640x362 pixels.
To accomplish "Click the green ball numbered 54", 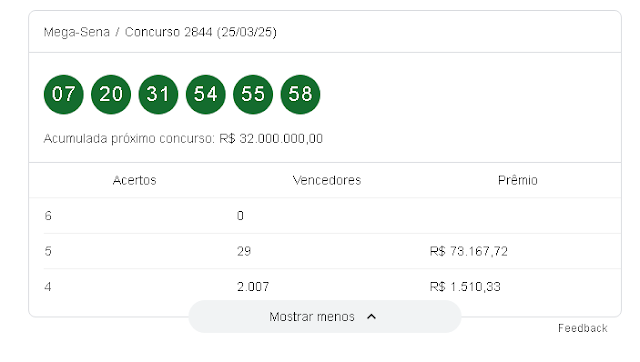I will coord(206,94).
